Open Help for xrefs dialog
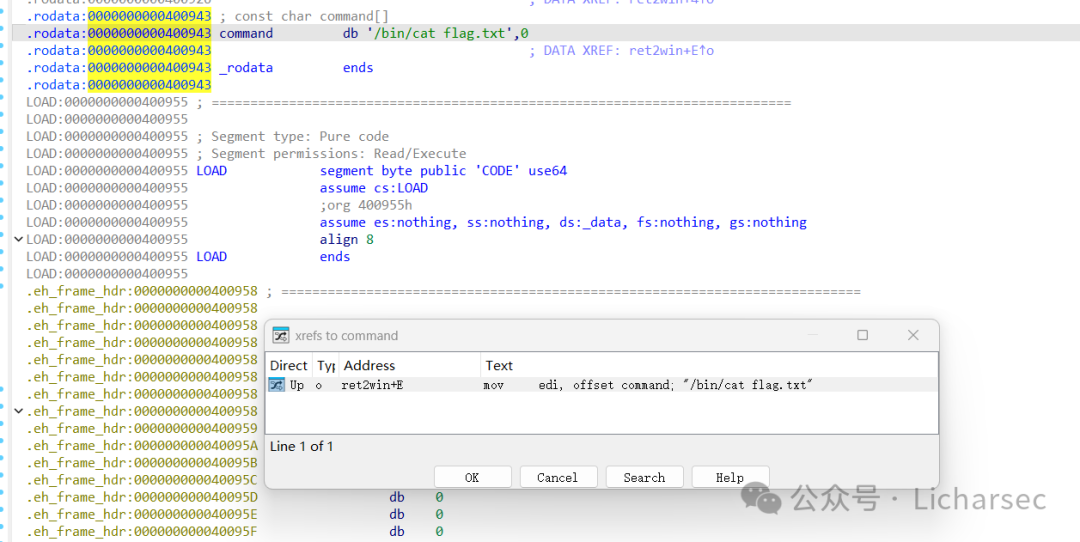 [729, 477]
